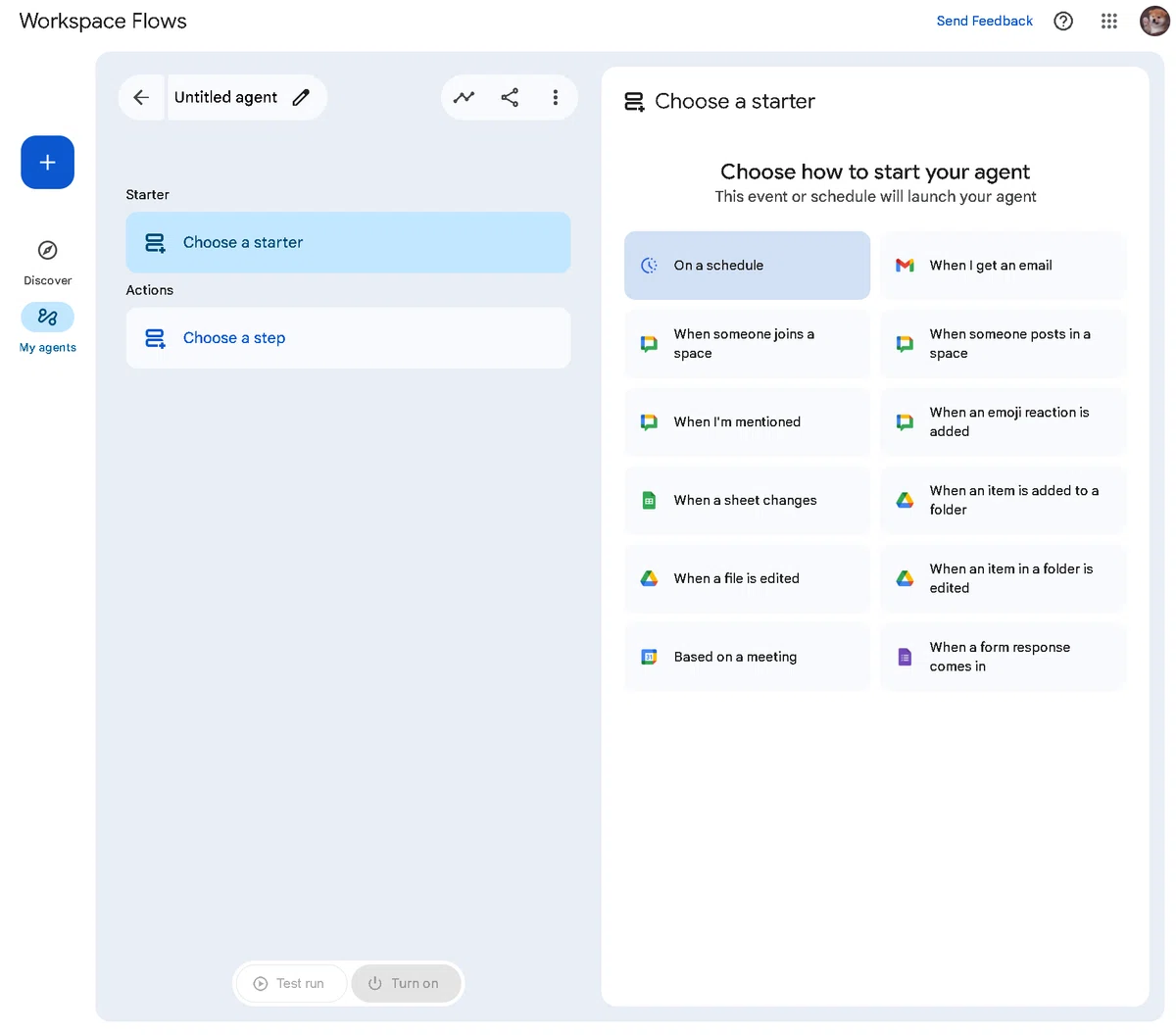Choose When a form response comes in

1004,658
